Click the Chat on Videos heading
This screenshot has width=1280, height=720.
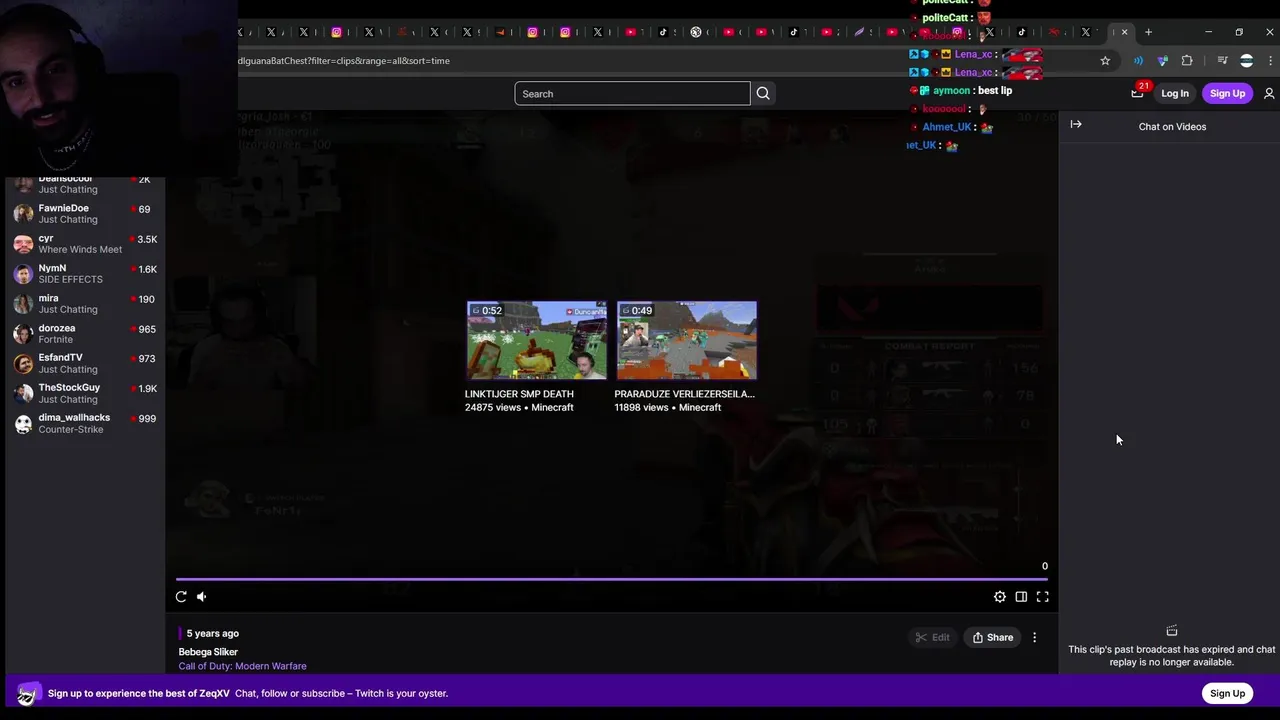pyautogui.click(x=1172, y=127)
